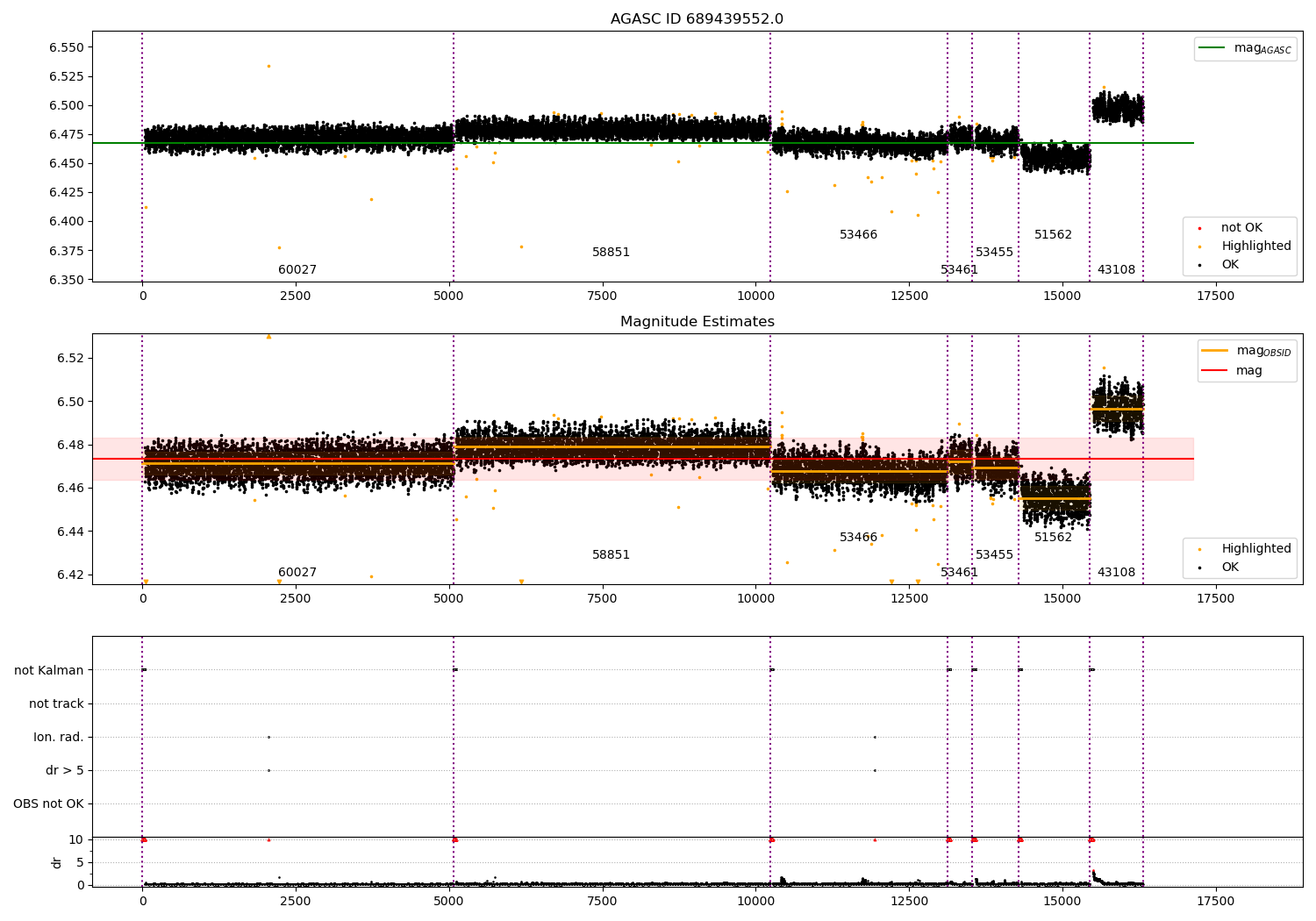Select OBSID label 43108 in the top plot

point(1116,270)
